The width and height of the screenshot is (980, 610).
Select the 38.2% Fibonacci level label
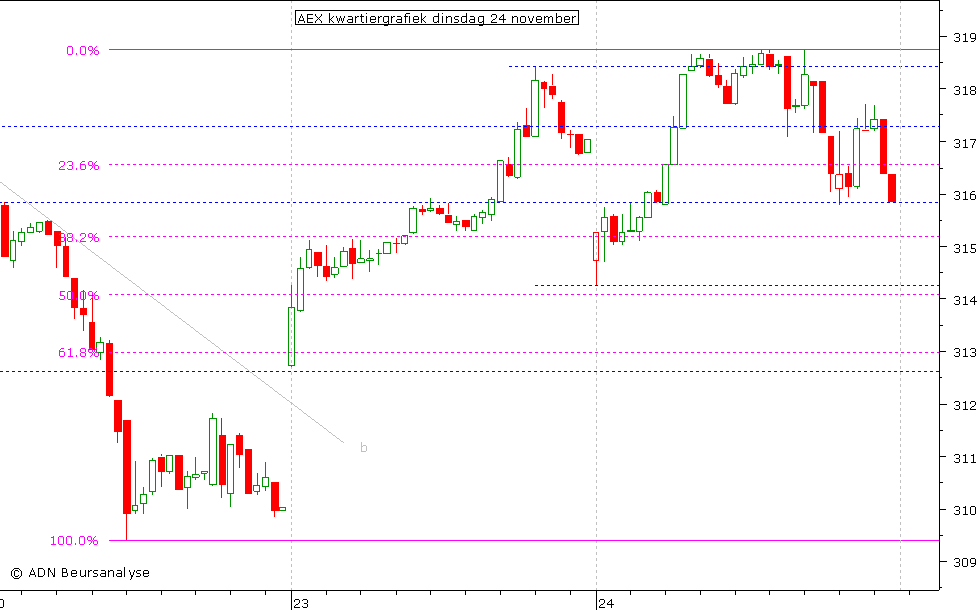tap(79, 238)
